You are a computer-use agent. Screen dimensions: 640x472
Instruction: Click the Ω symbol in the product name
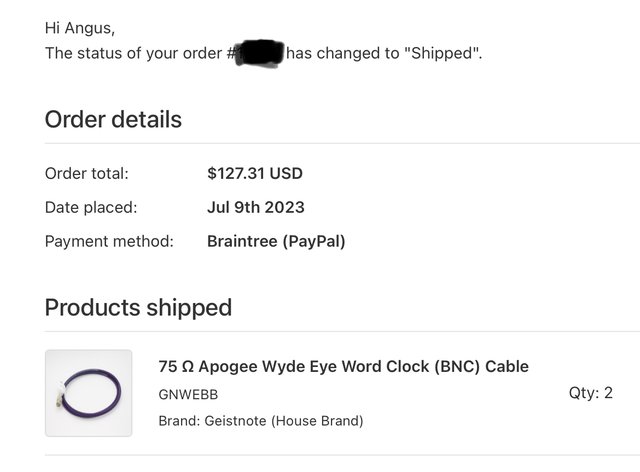(x=188, y=366)
